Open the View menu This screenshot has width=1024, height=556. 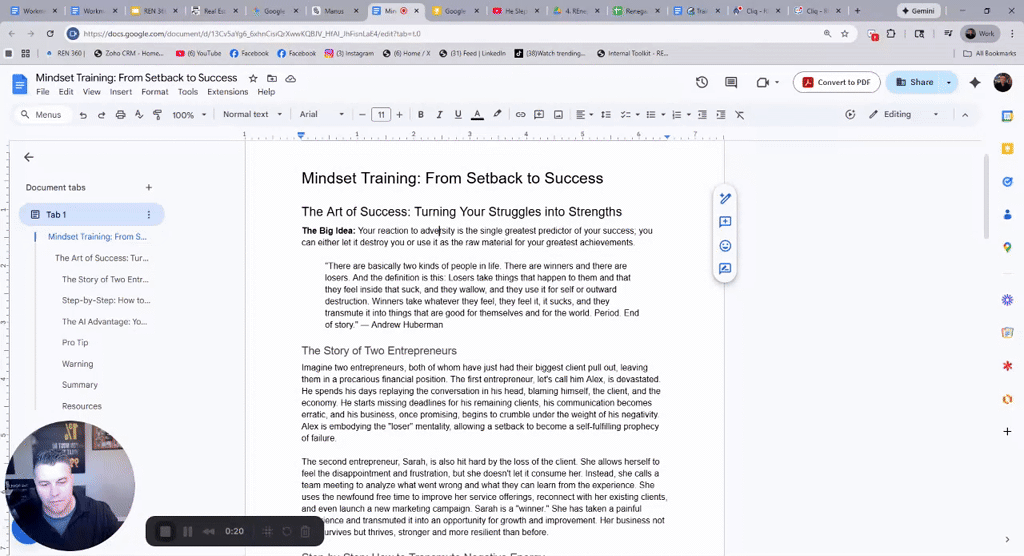point(91,92)
